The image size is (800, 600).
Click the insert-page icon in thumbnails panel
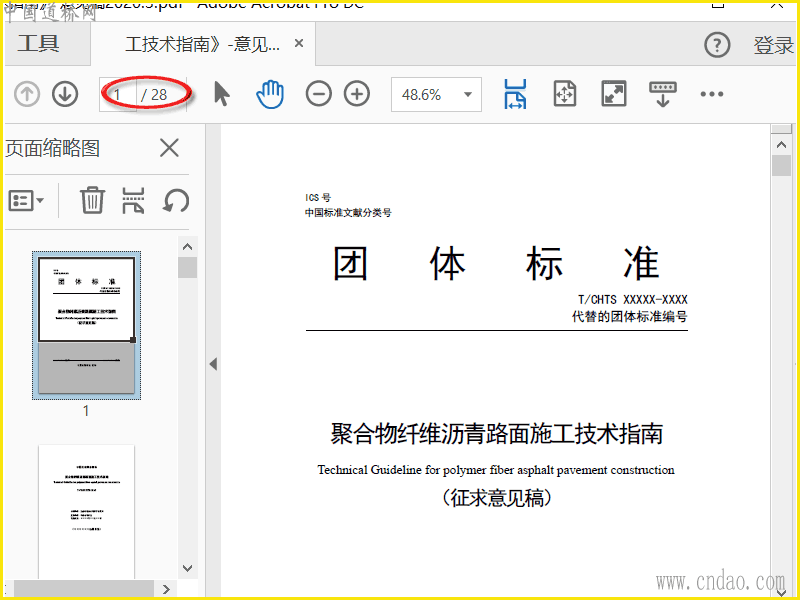pos(133,200)
